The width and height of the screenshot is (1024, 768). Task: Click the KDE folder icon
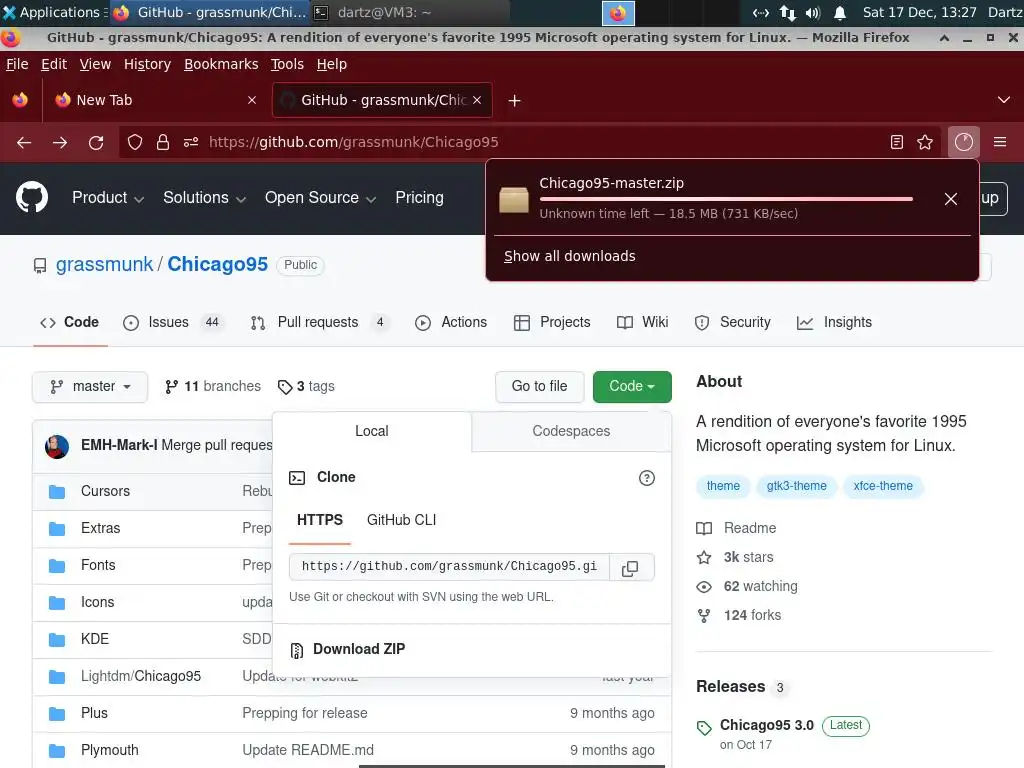pyautogui.click(x=57, y=639)
